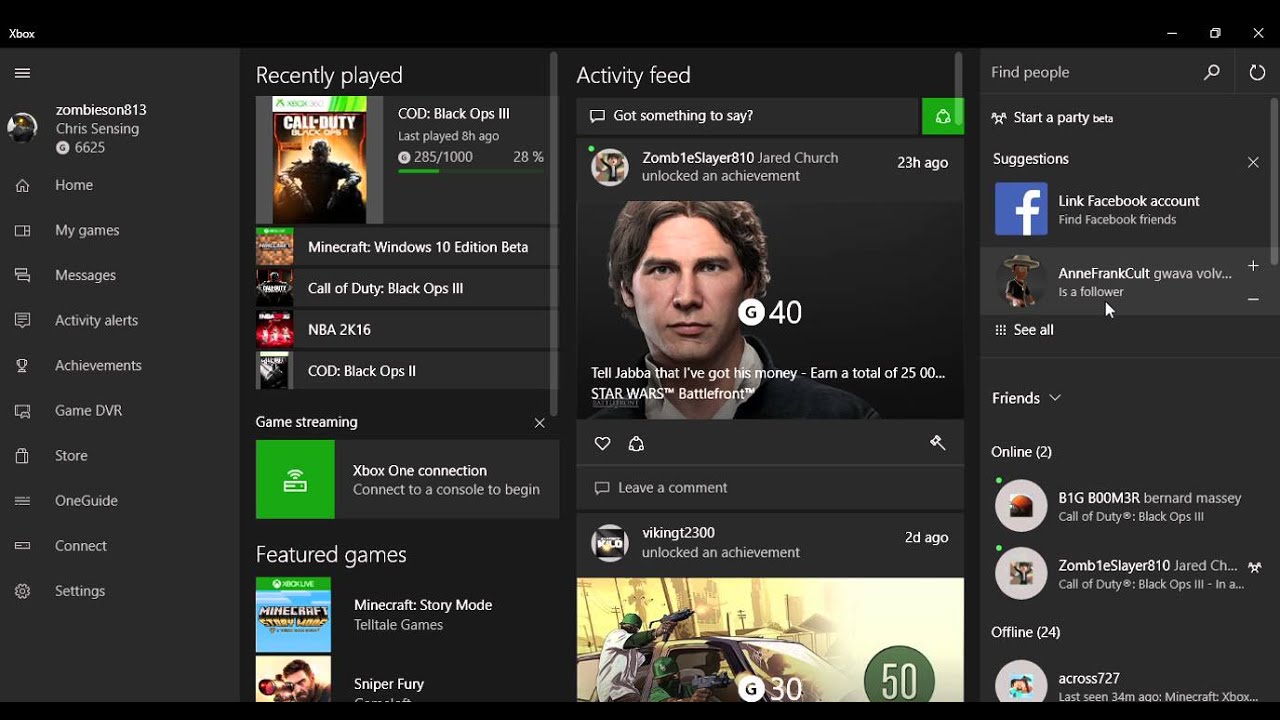Viewport: 1280px width, 720px height.
Task: Add AnneFrankCult as a friend
Action: [1253, 265]
